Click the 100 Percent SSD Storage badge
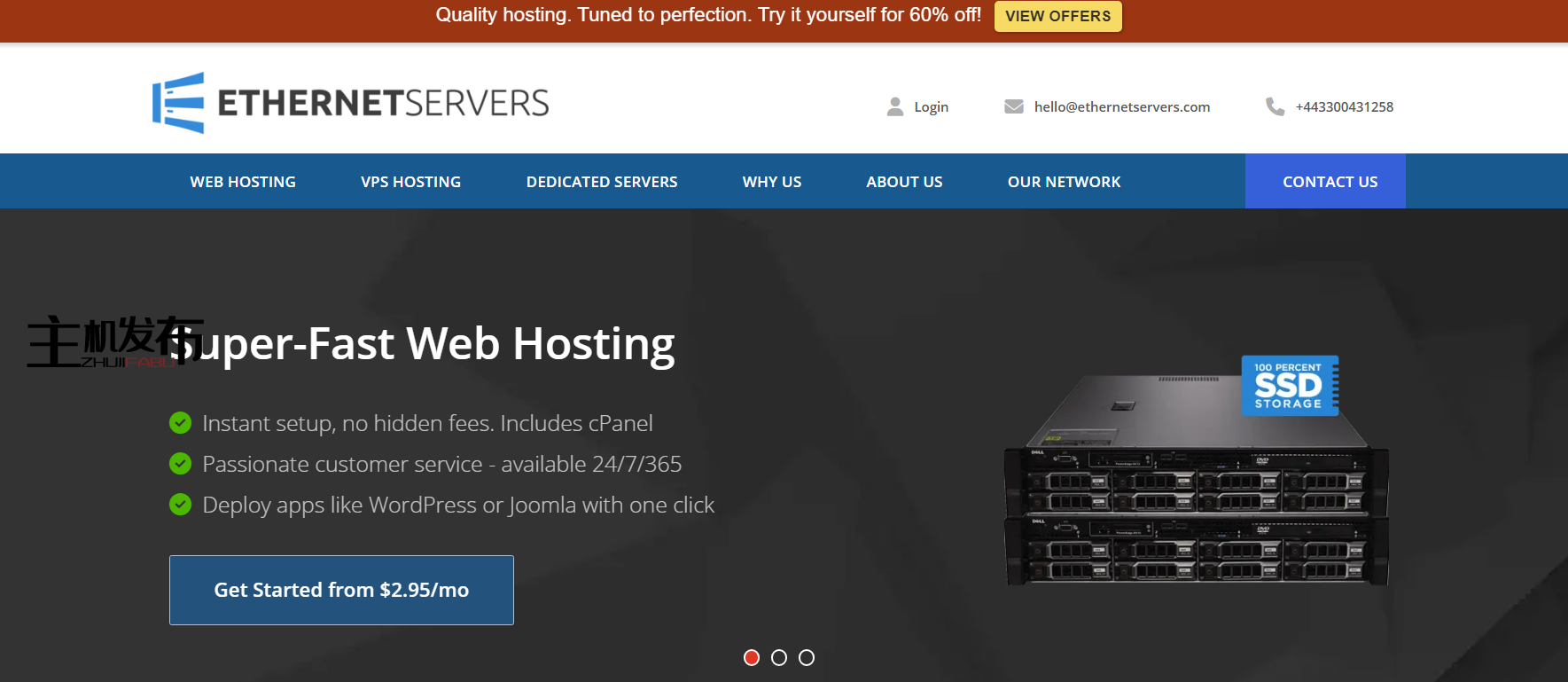The height and width of the screenshot is (682, 1568). (x=1289, y=386)
